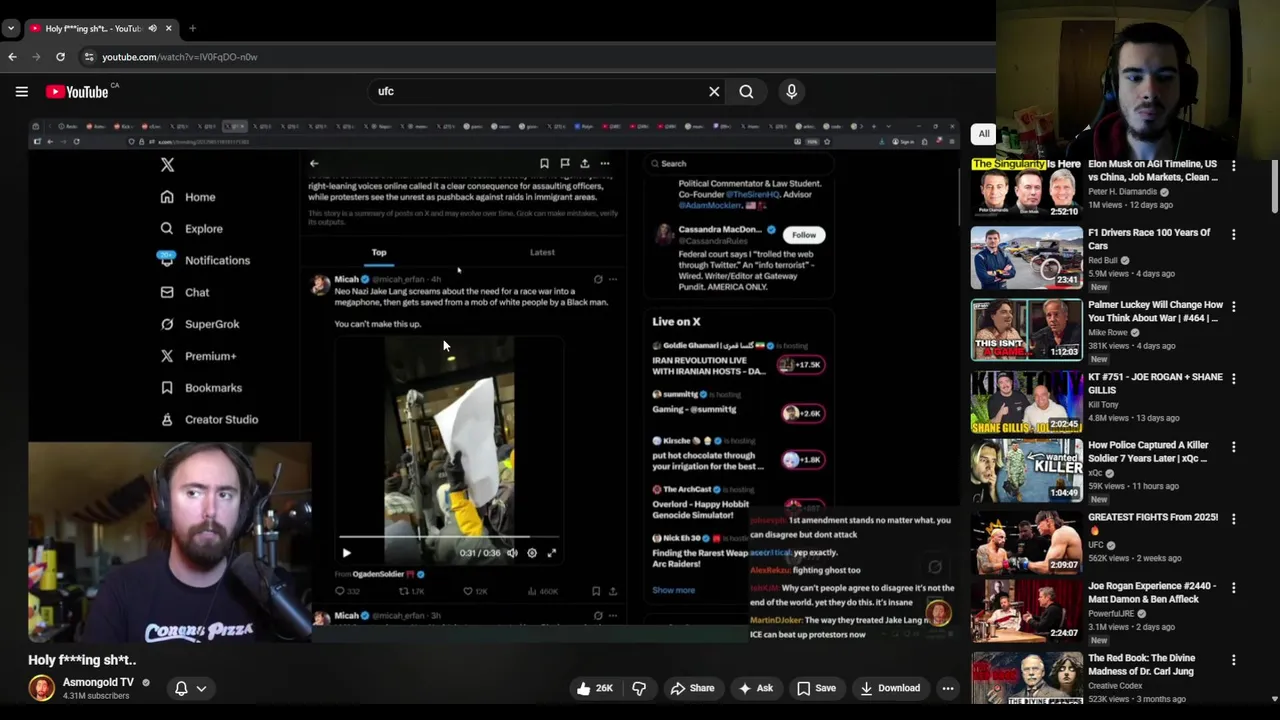Go back in the browser

click(12, 57)
